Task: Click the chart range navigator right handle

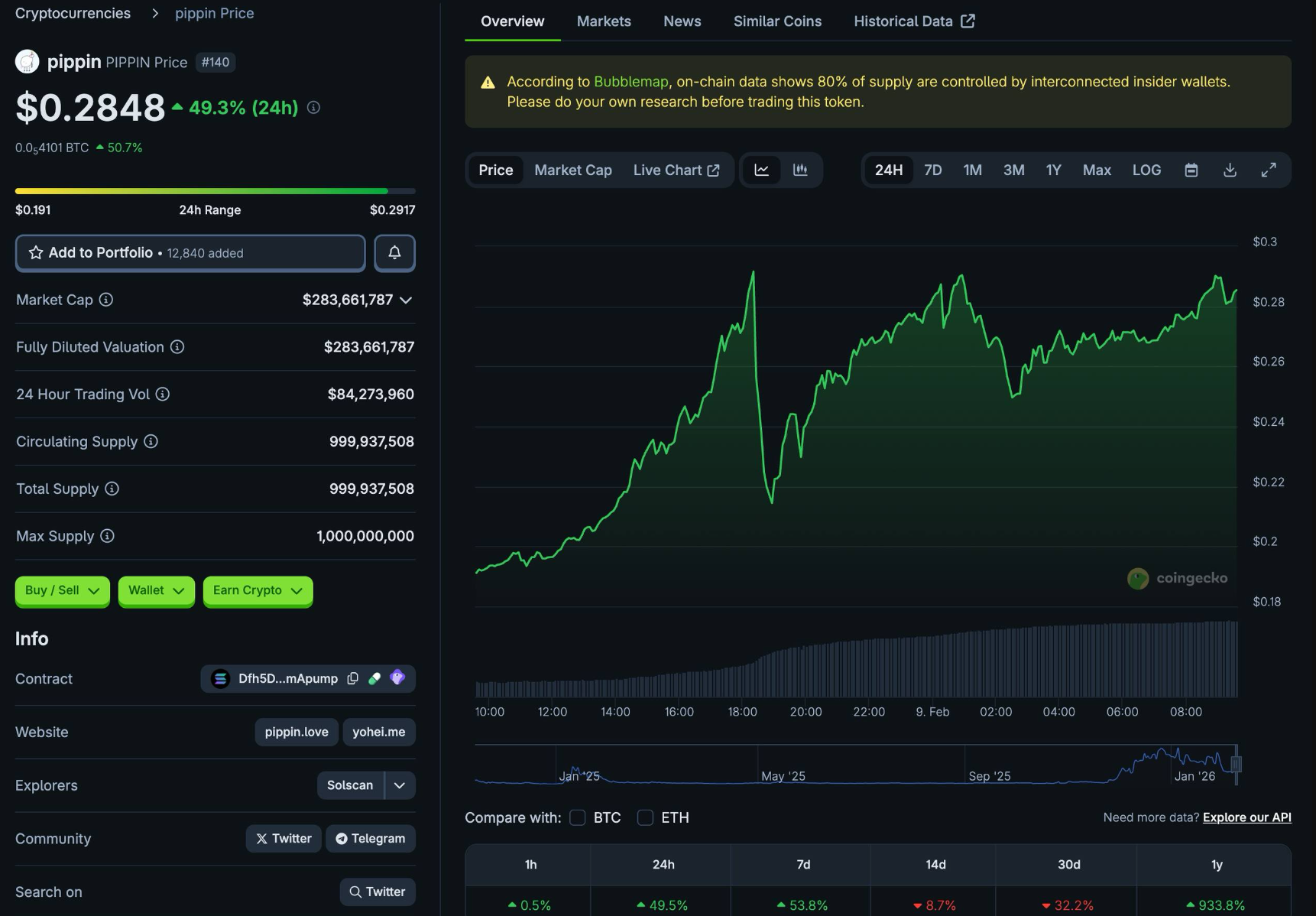Action: [x=1236, y=764]
